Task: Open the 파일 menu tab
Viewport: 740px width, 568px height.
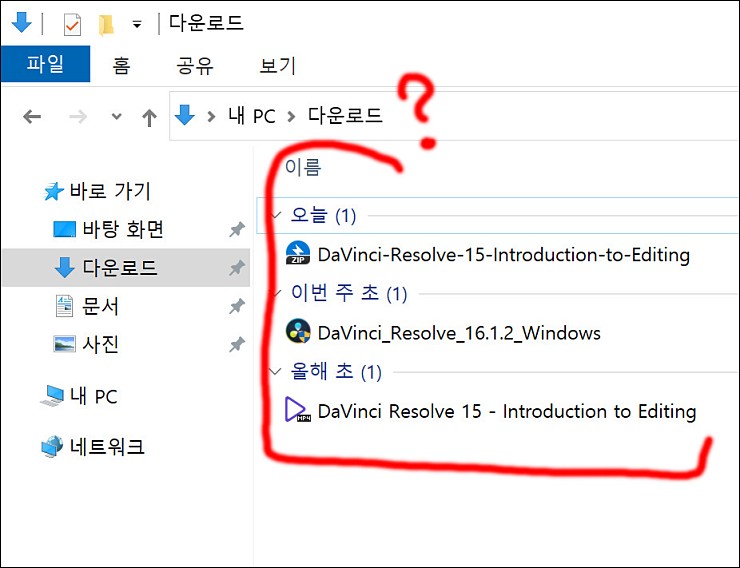Action: pos(45,64)
